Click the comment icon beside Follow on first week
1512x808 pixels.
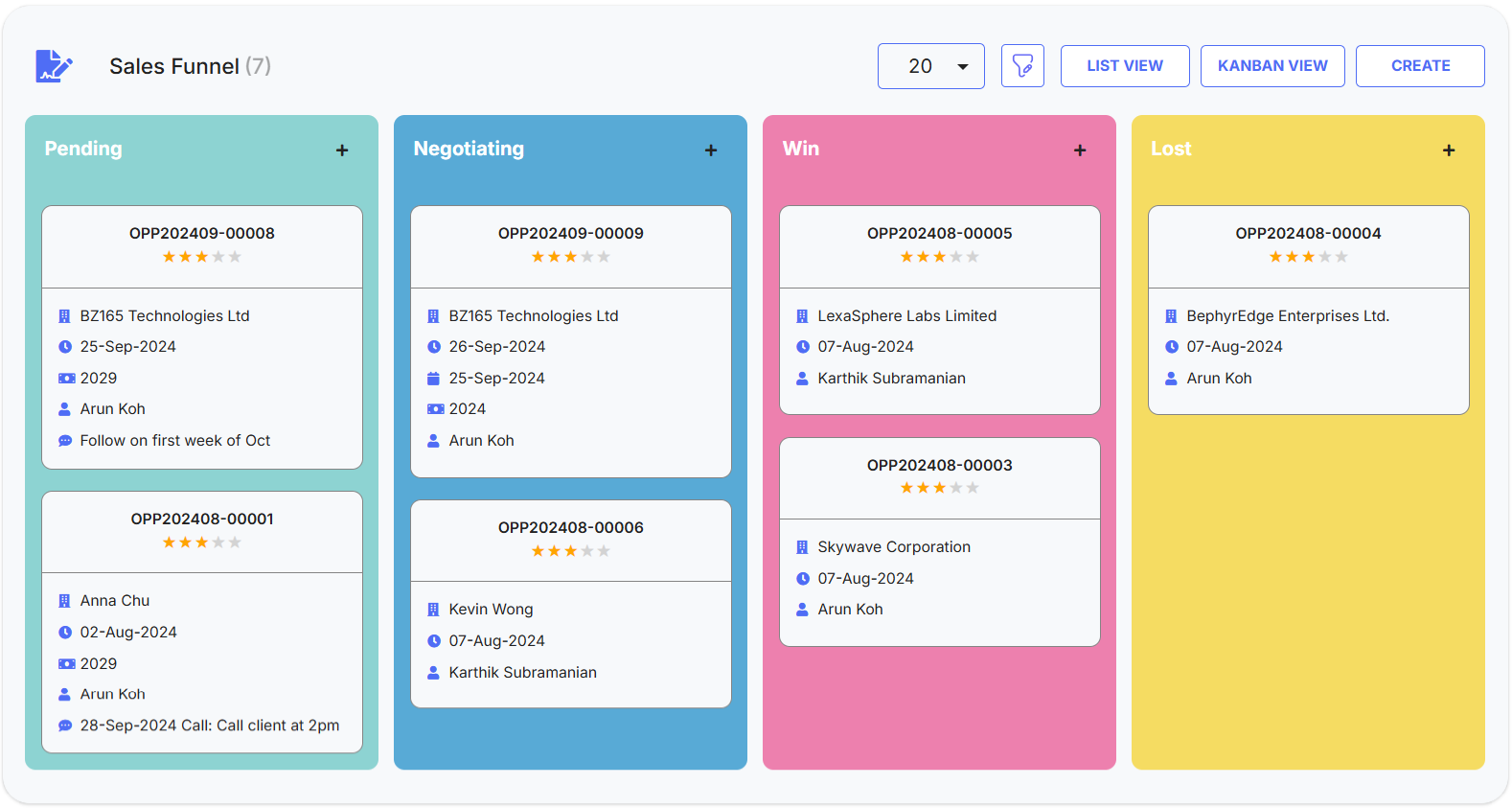coord(65,441)
